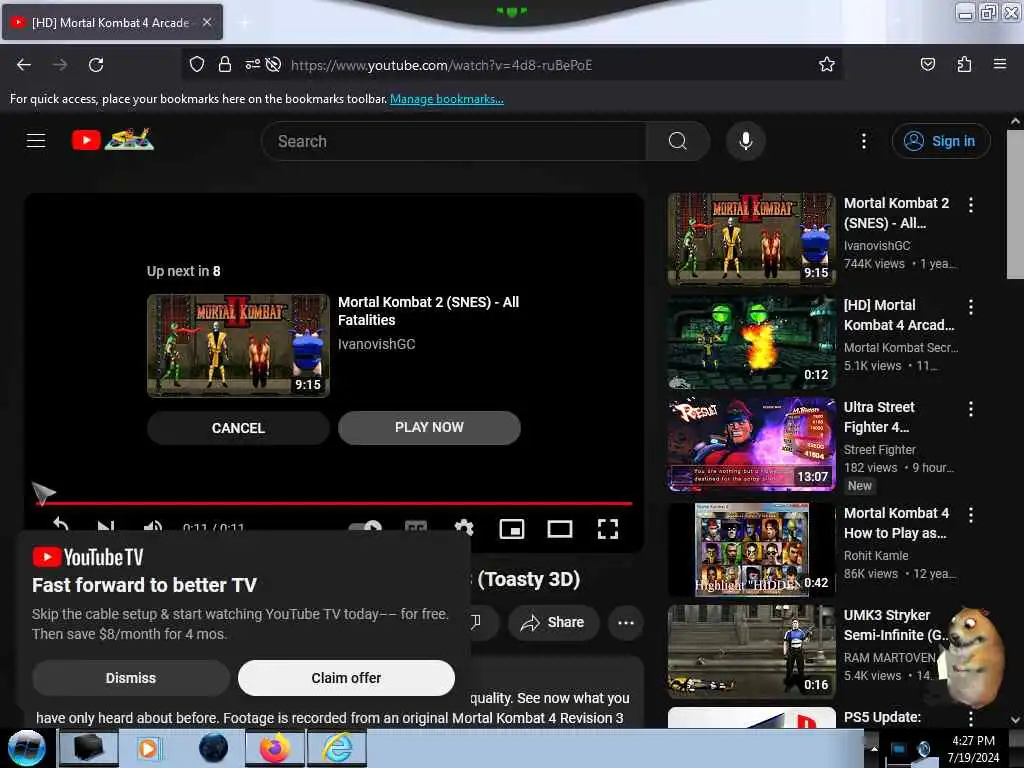
Task: Focus the YouTube Search field
Action: click(453, 141)
